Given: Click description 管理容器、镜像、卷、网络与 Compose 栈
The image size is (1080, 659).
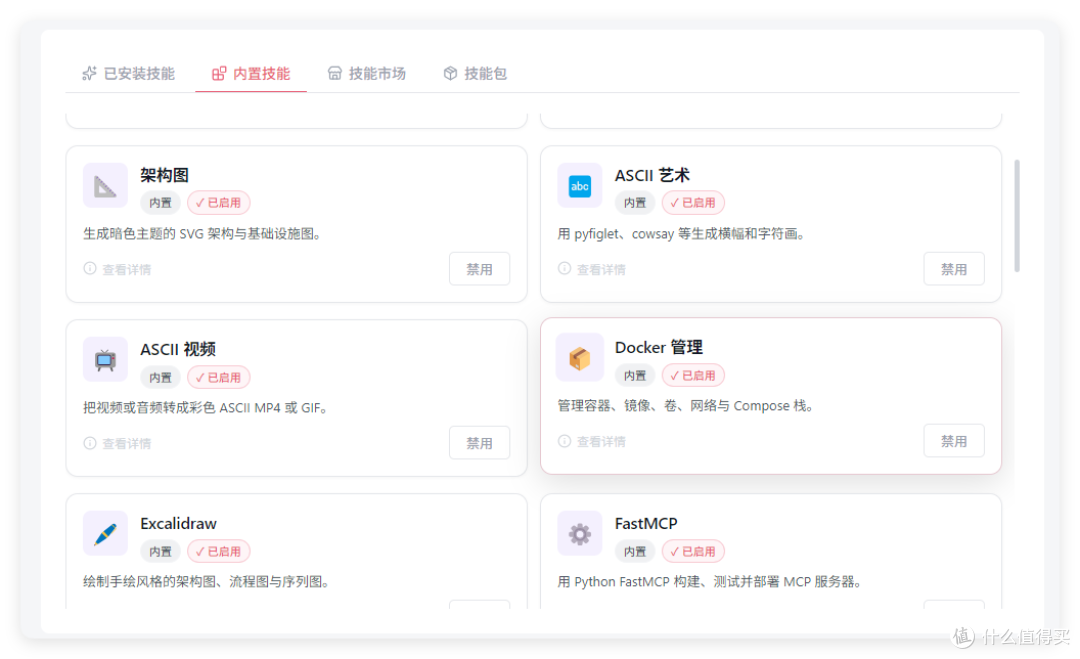Looking at the screenshot, I should point(687,406).
